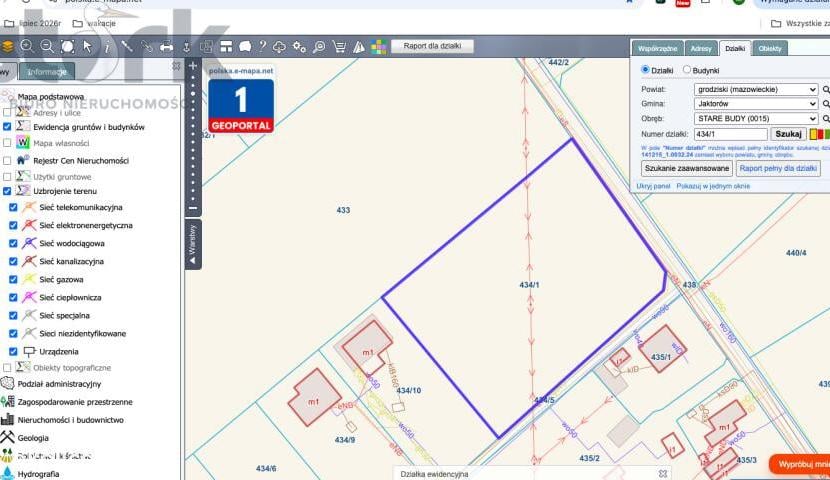
Task: Click the dotted map zoom level slider
Action: [193, 138]
